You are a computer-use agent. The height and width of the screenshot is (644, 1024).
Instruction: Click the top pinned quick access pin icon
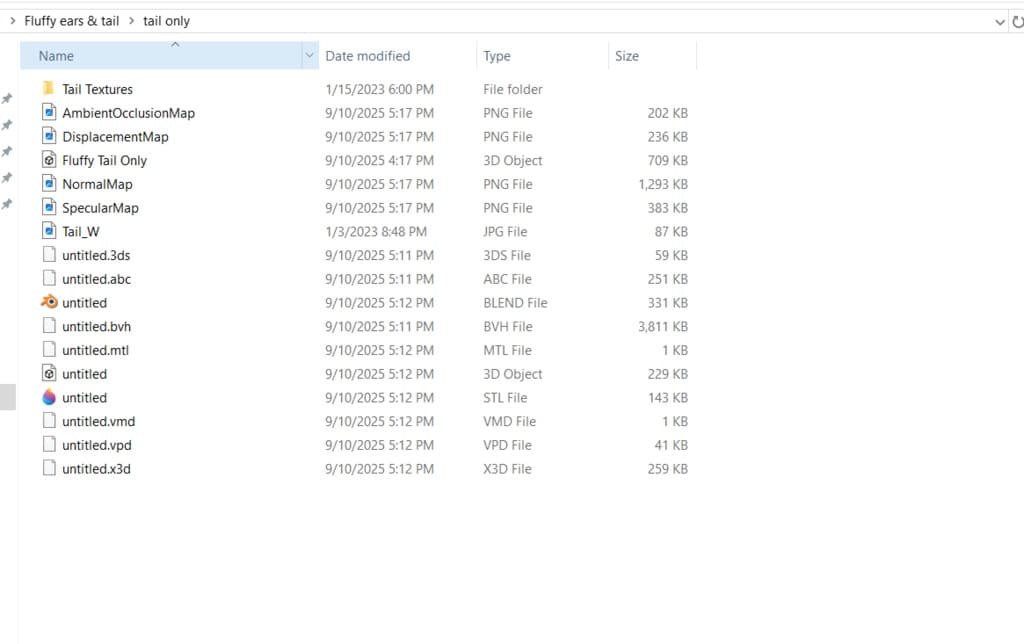(x=7, y=99)
